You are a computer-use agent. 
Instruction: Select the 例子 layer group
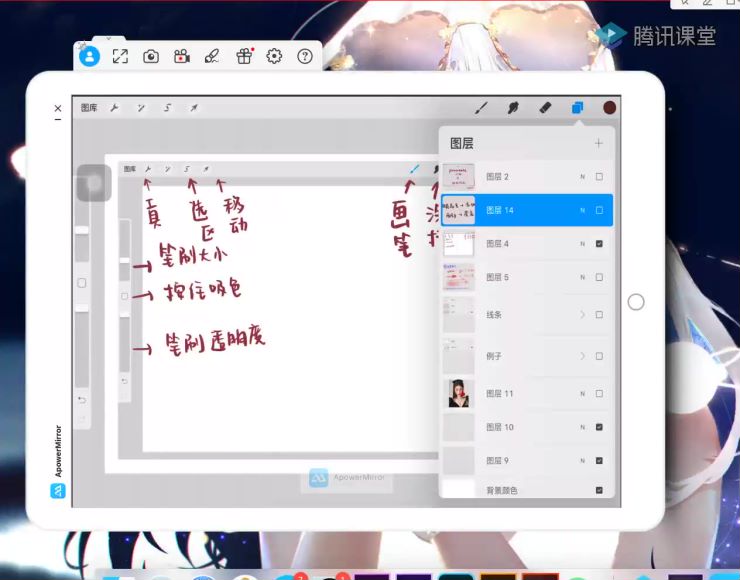pyautogui.click(x=527, y=356)
